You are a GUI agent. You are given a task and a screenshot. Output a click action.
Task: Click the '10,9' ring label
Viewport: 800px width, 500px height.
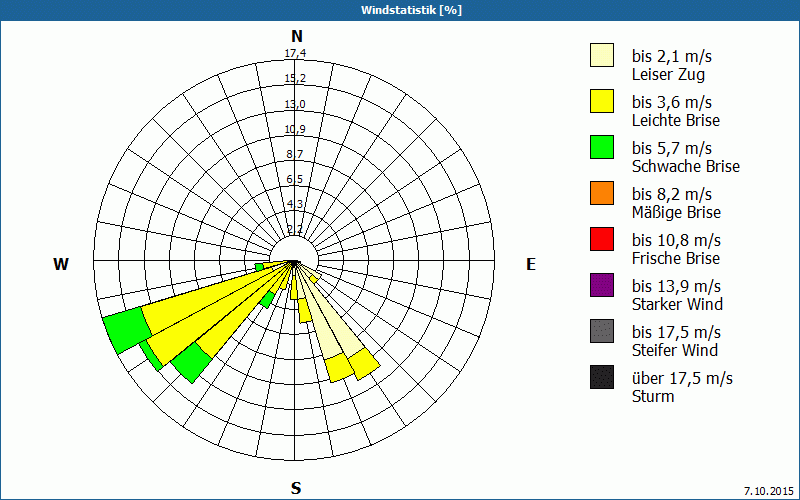[x=295, y=129]
